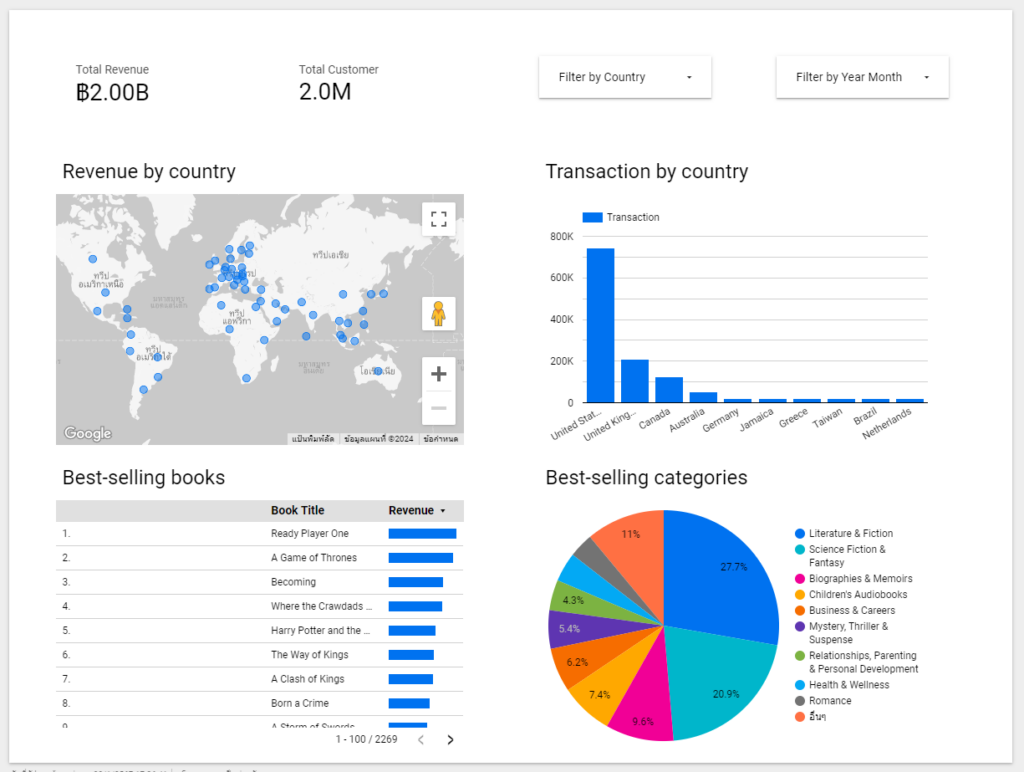Select the Science Fiction & Fantasy legend item

click(847, 550)
